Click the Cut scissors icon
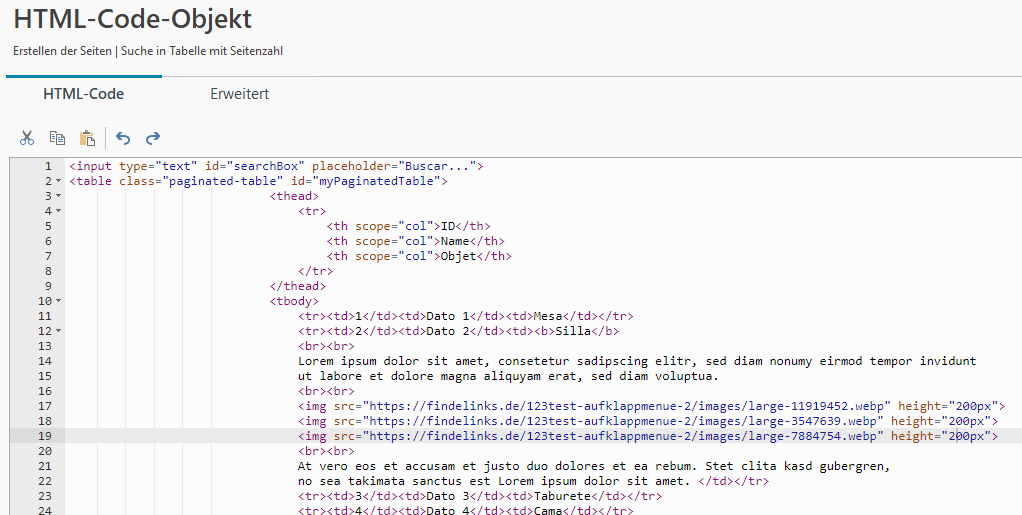1022x515 pixels. (x=27, y=138)
